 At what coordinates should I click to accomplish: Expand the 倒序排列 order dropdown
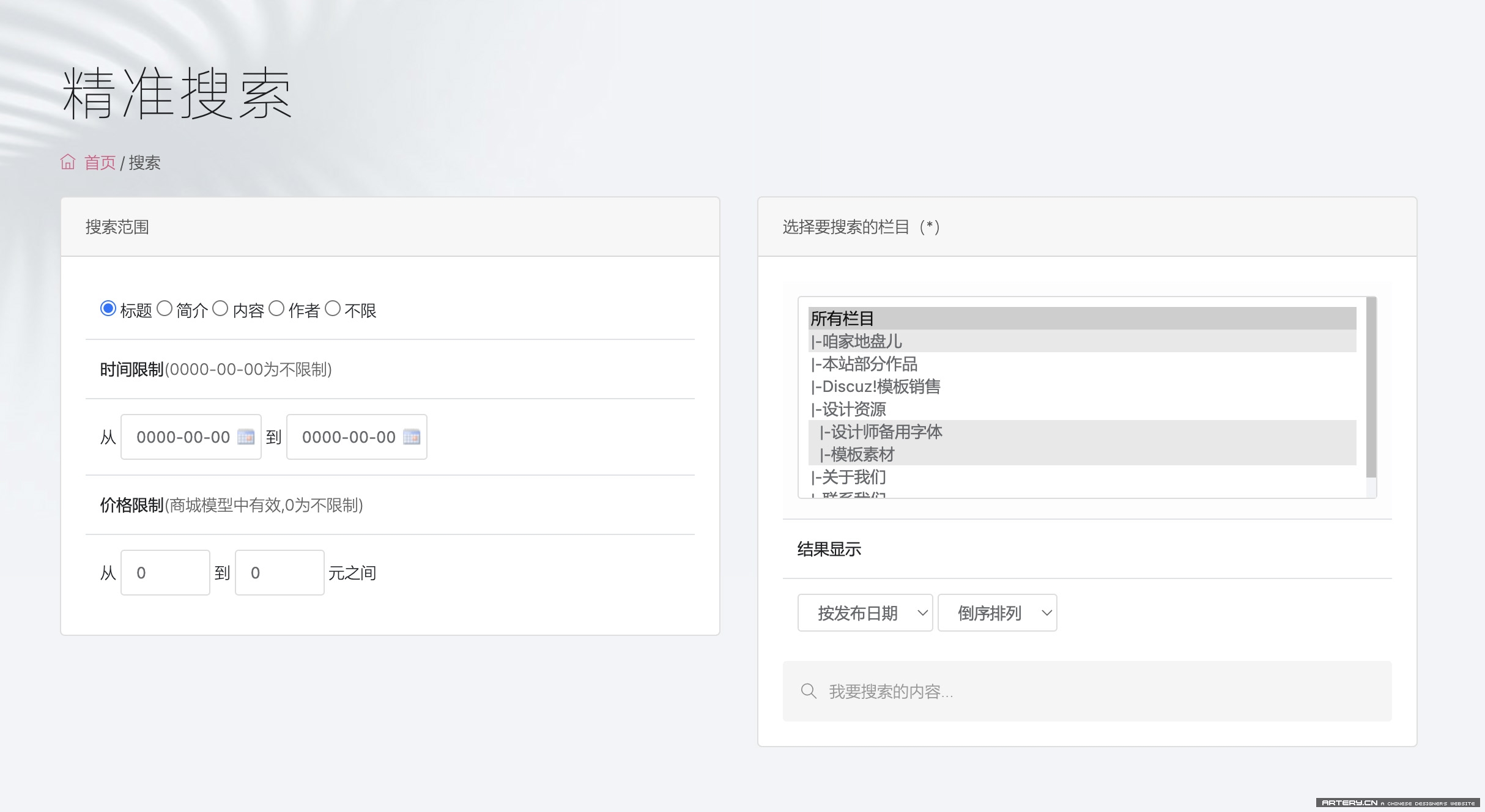tap(997, 613)
